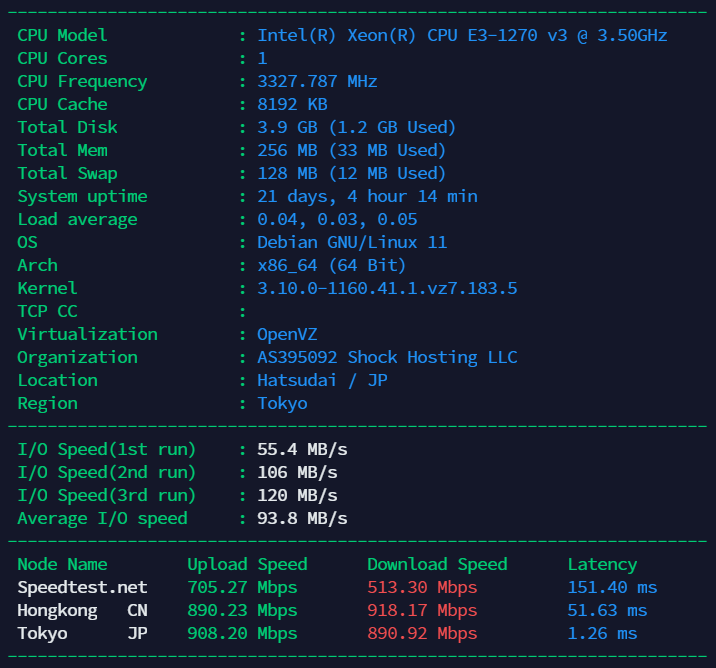The width and height of the screenshot is (716, 668).
Task: Click the CPU Frequency value 3327.787 MHz
Action: (317, 82)
